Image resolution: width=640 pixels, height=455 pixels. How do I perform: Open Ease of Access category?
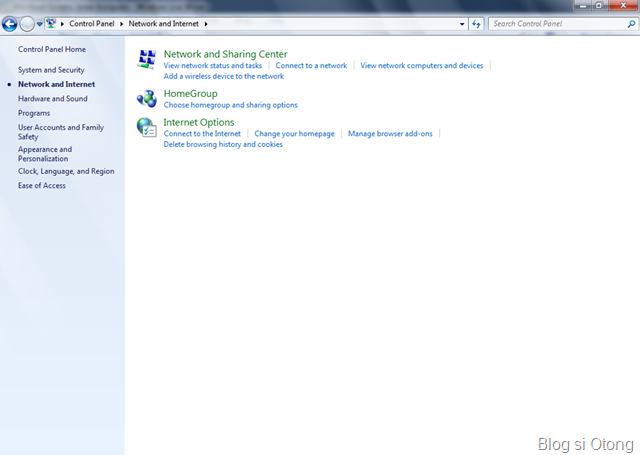[42, 185]
